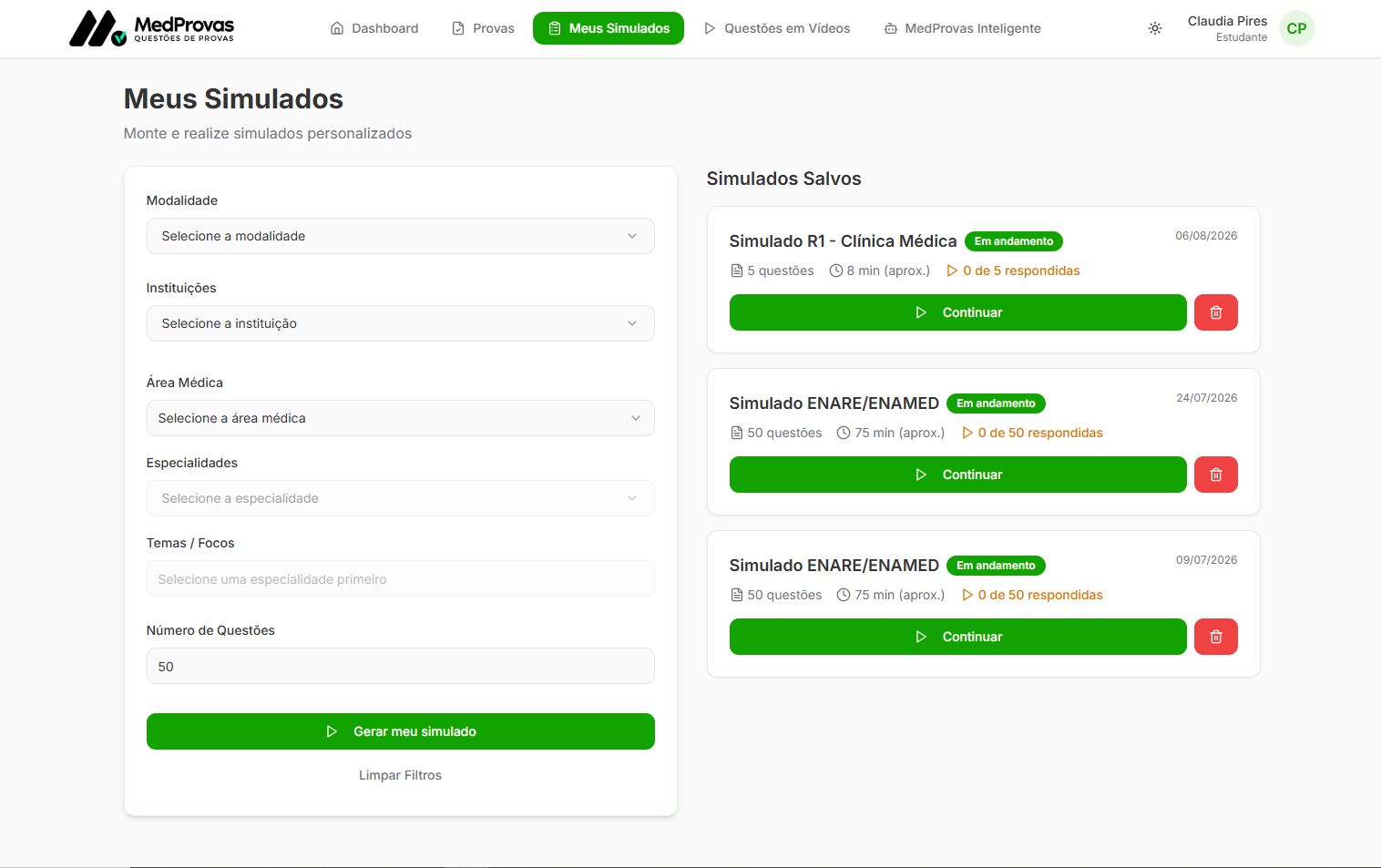Click the date 24/07/2026
This screenshot has height=868, width=1381.
pos(1206,398)
